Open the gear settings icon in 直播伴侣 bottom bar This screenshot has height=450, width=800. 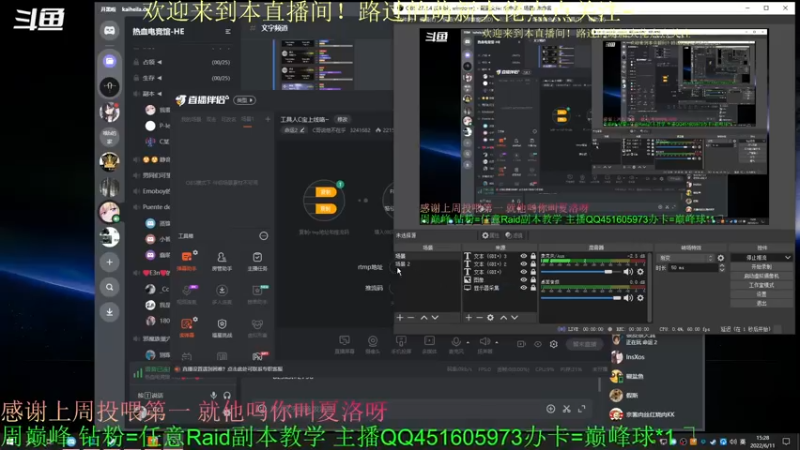[x=554, y=344]
